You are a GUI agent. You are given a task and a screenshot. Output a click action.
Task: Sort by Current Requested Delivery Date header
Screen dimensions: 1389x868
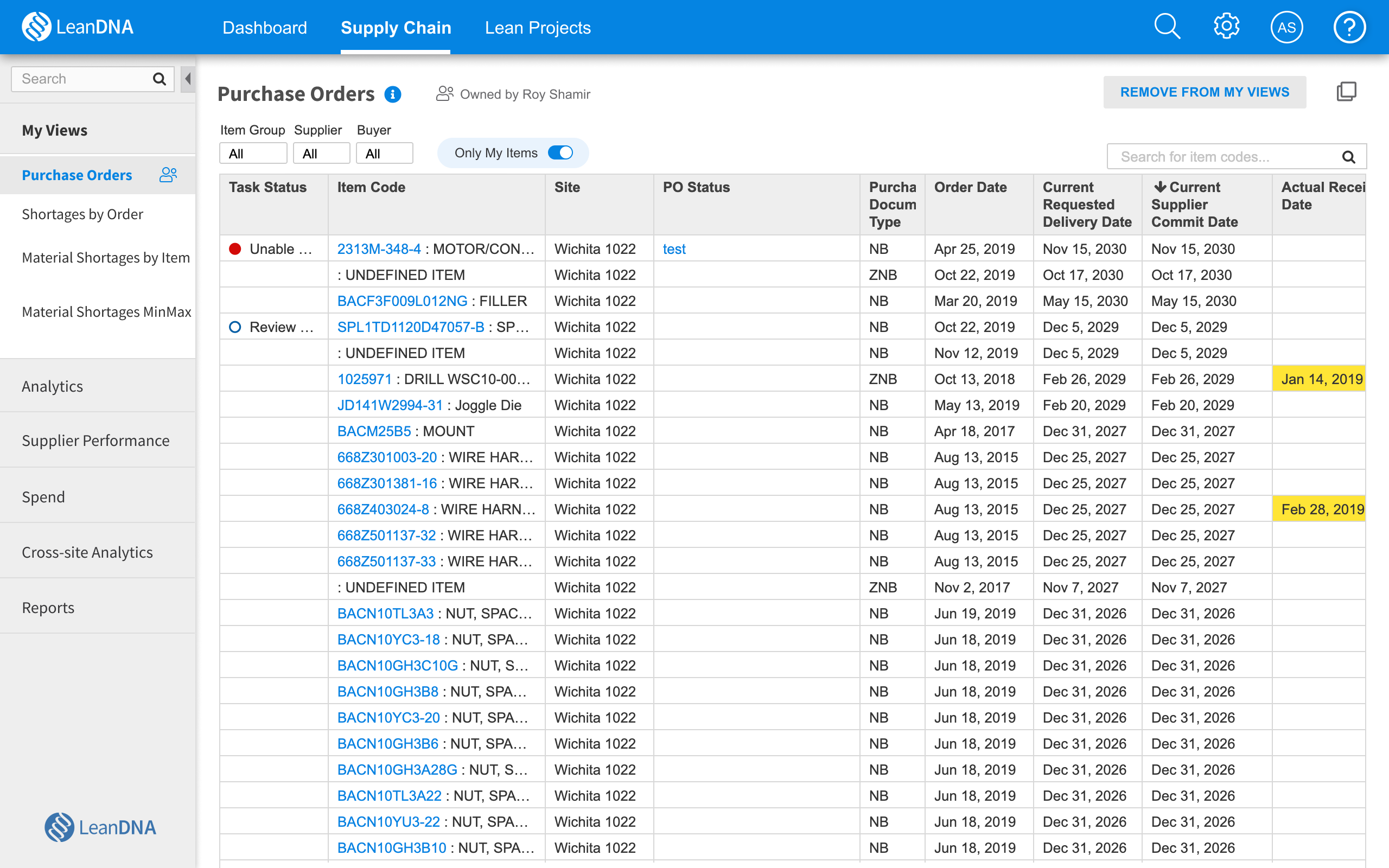[1087, 205]
